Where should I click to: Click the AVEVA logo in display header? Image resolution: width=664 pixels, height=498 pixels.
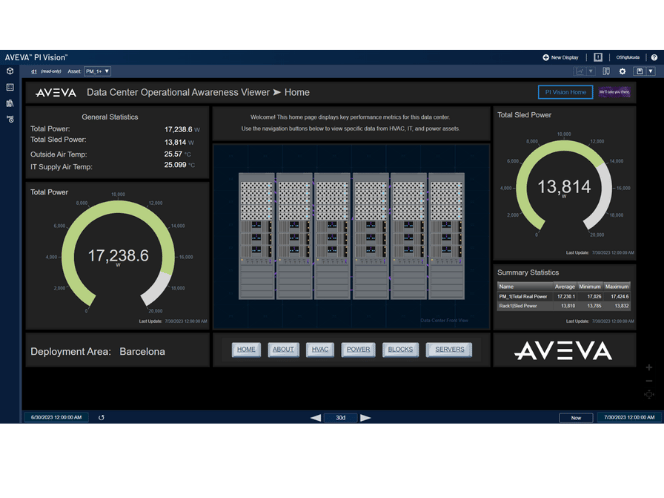click(55, 93)
